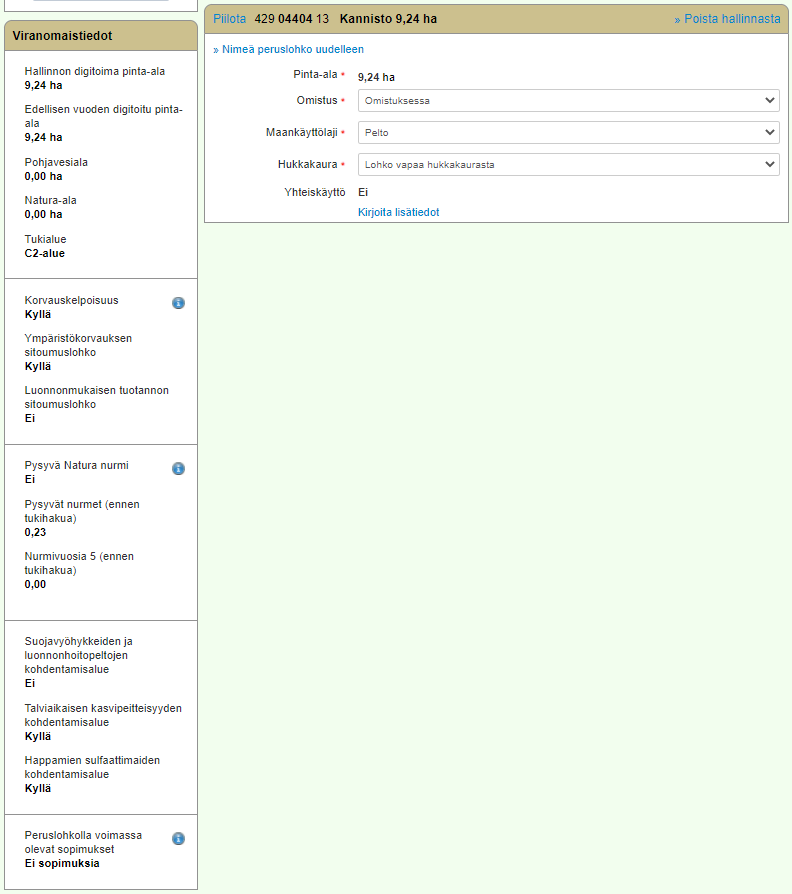Open the Omistus dropdown
Viewport: 792px width, 894px height.
coord(568,101)
